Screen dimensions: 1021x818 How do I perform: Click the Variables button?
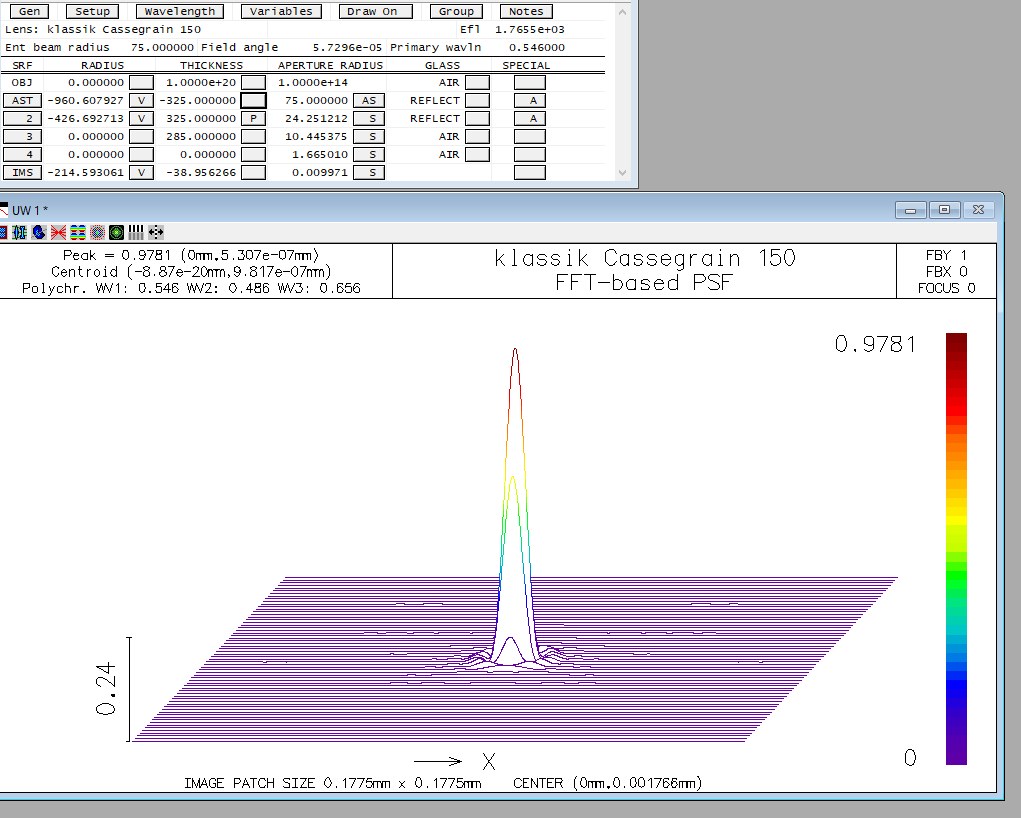(x=281, y=11)
